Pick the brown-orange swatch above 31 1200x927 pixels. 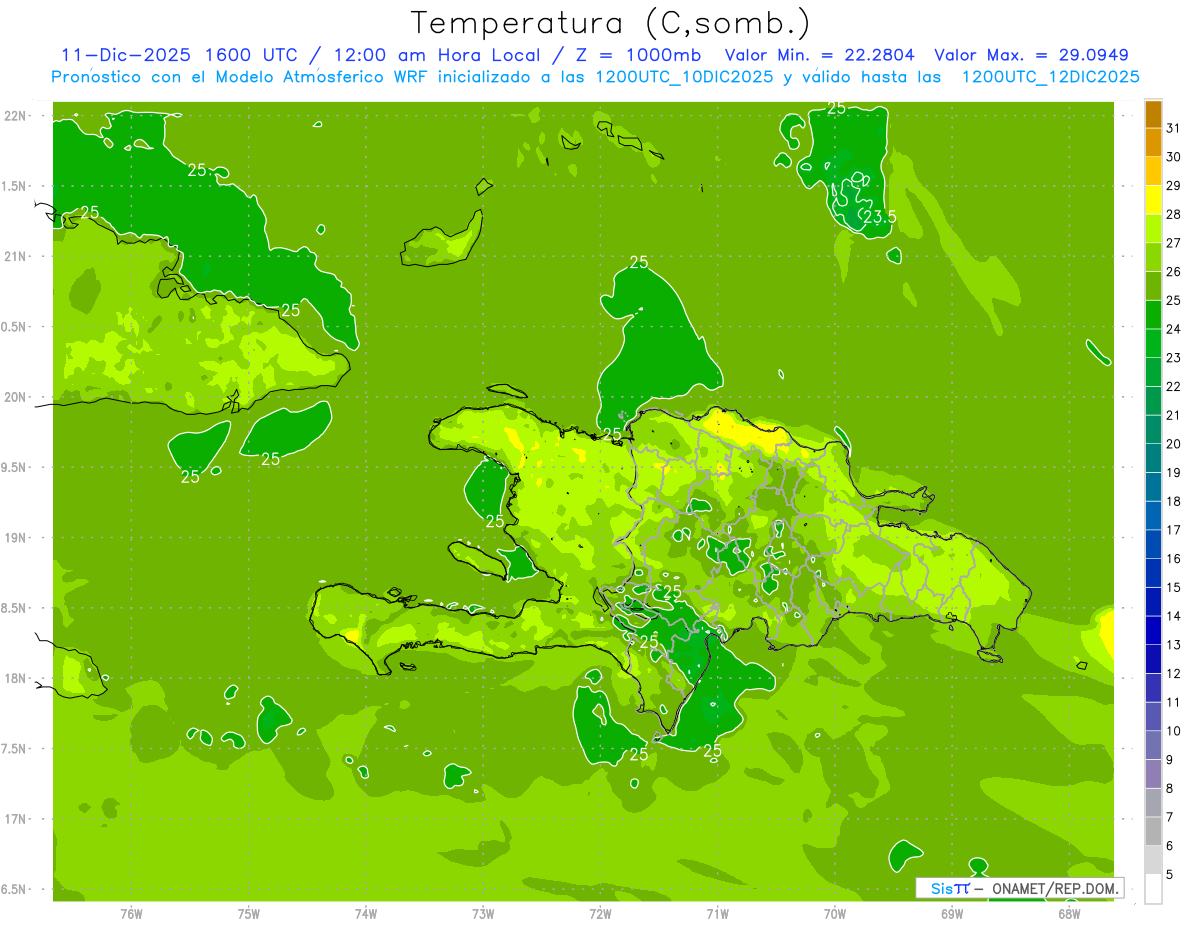[1153, 114]
